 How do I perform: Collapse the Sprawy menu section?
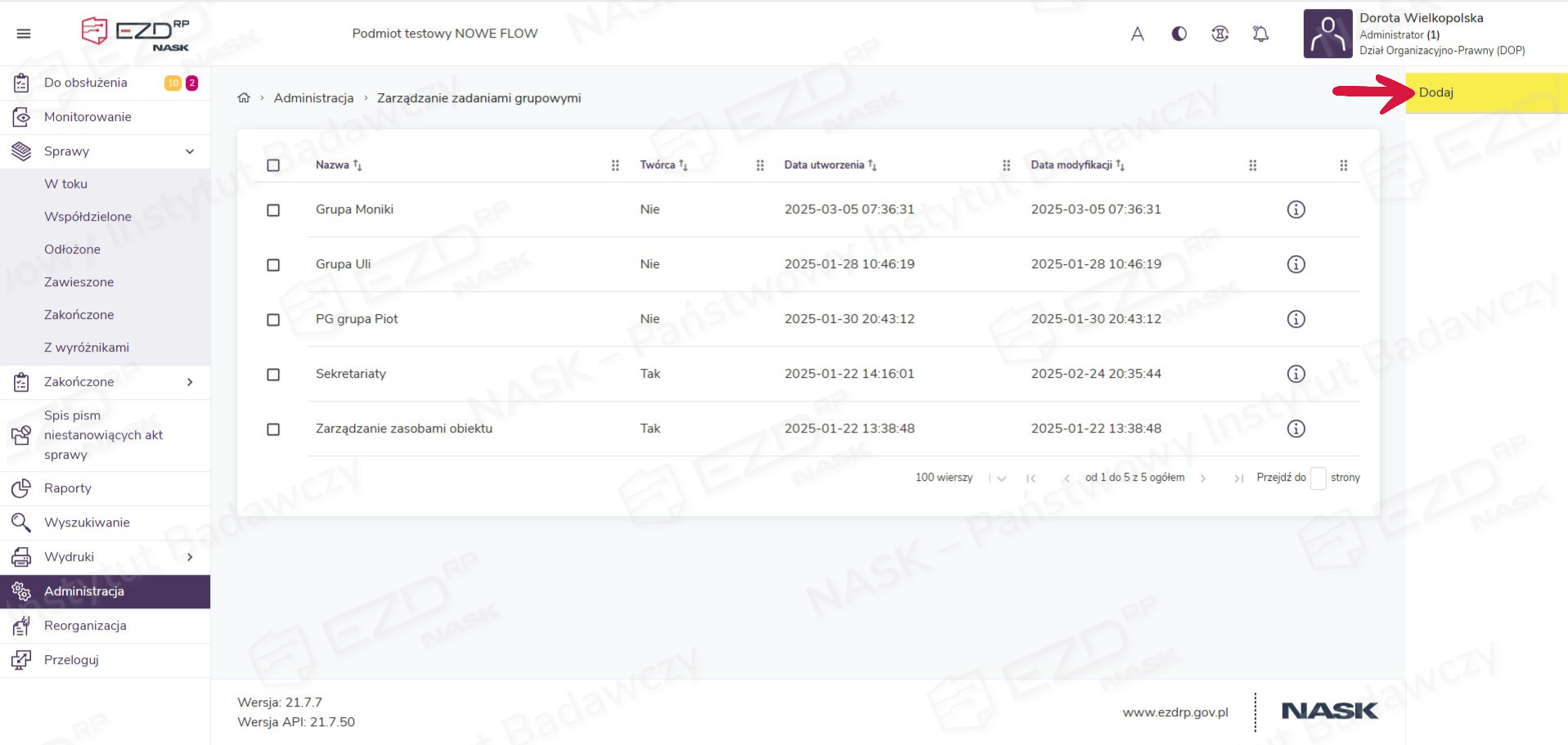point(190,151)
